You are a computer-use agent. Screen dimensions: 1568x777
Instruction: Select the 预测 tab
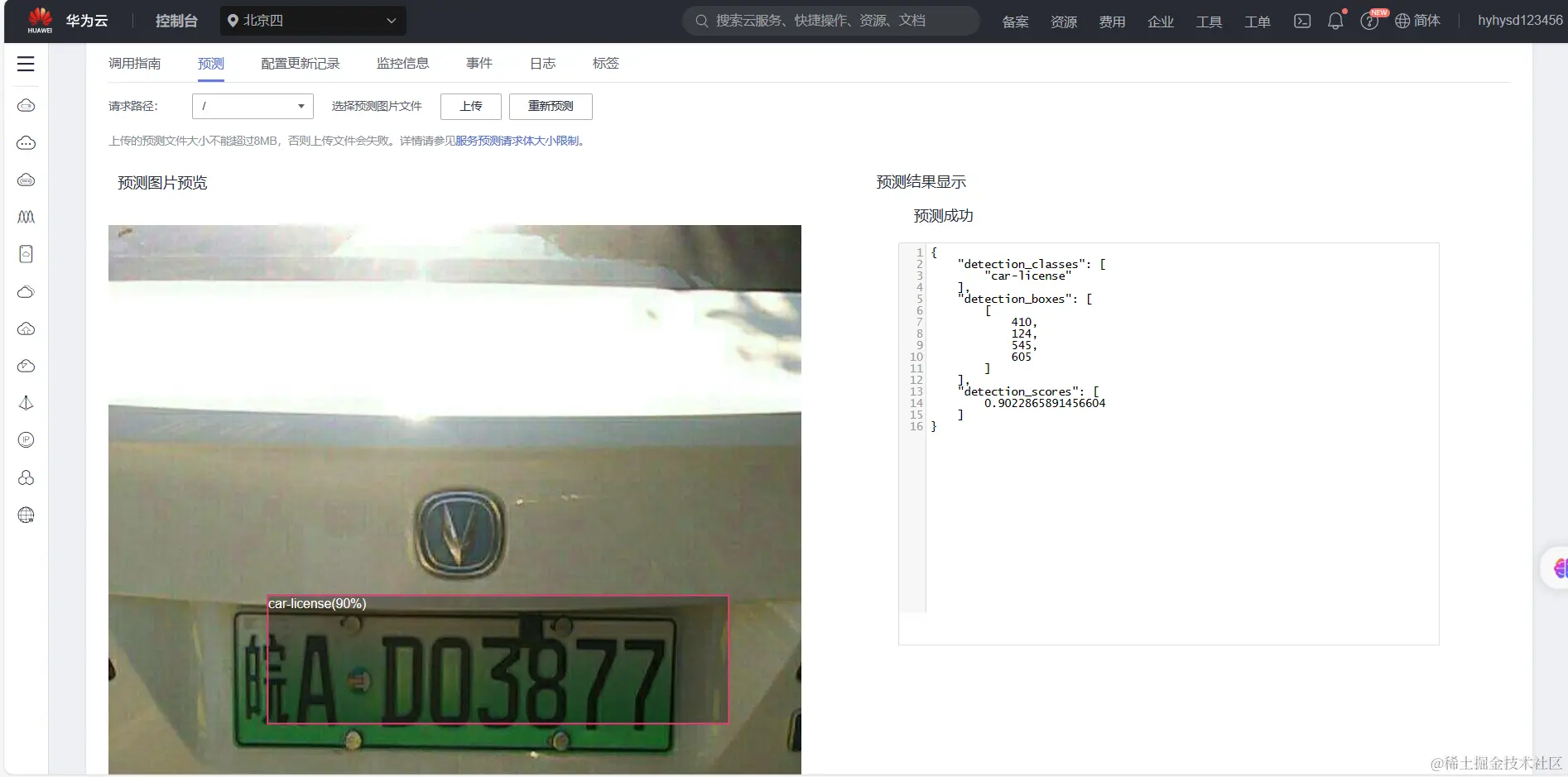(x=211, y=64)
